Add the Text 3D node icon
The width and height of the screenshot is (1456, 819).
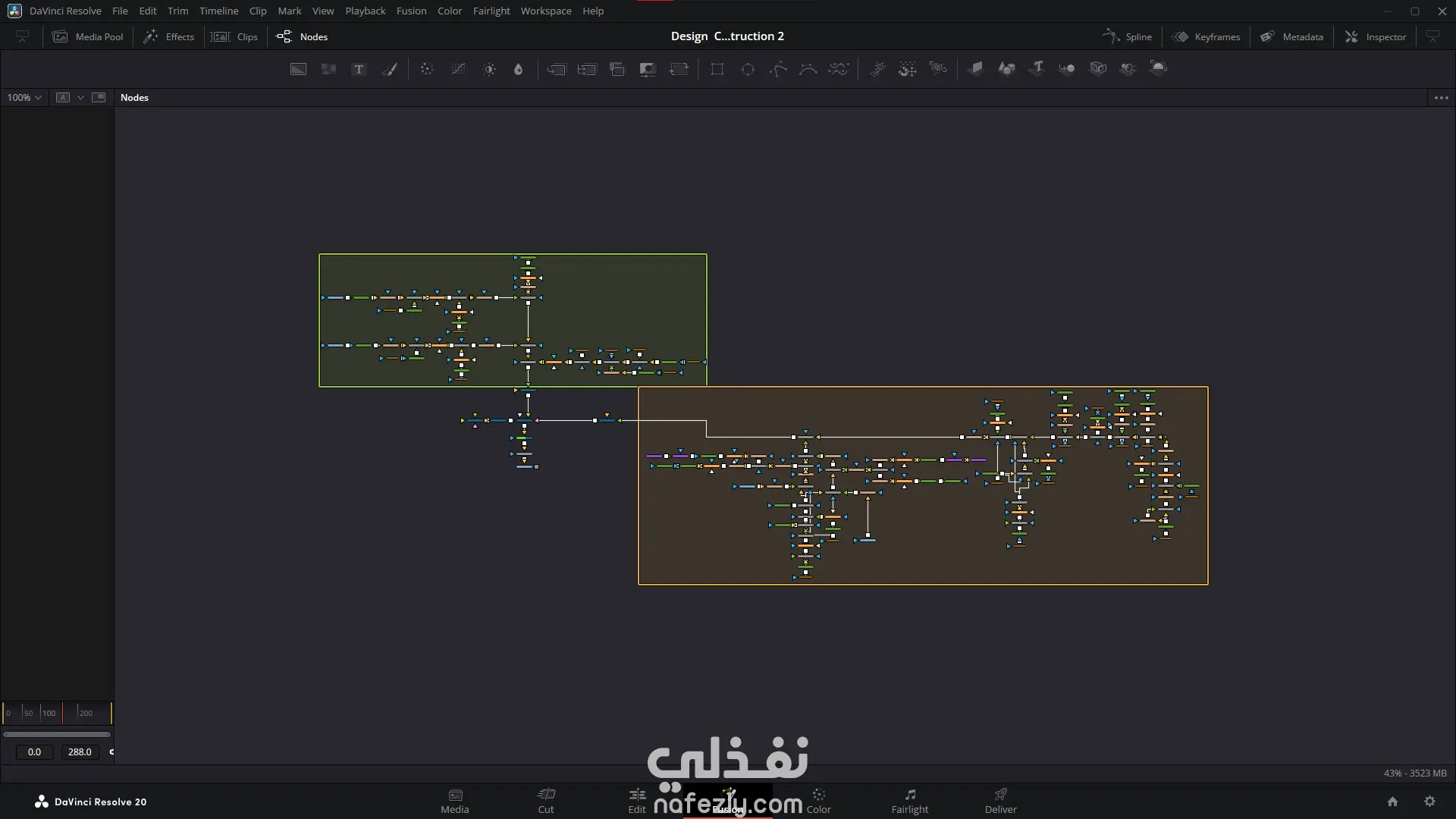click(1037, 68)
